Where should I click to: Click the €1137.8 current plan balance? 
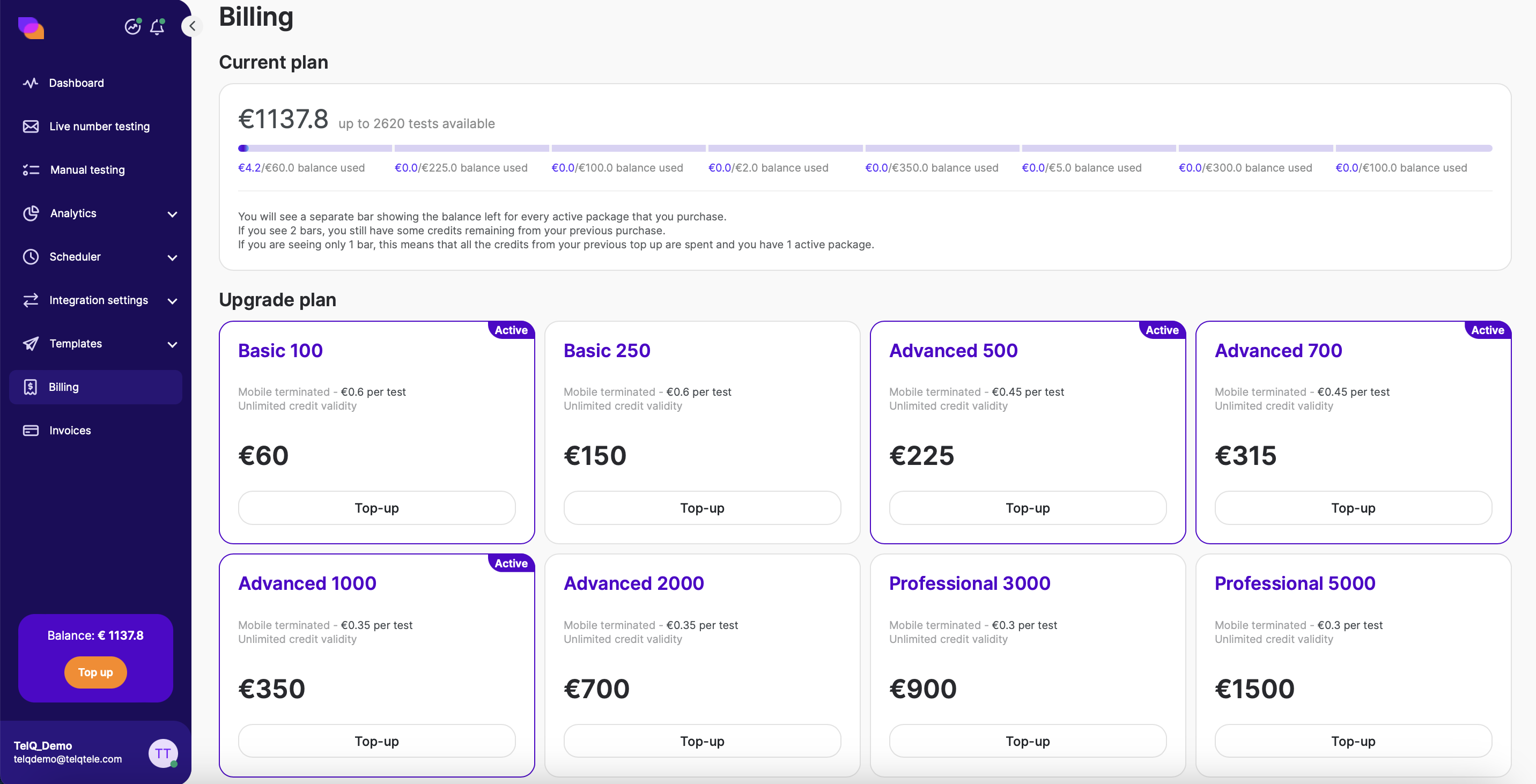[x=283, y=119]
